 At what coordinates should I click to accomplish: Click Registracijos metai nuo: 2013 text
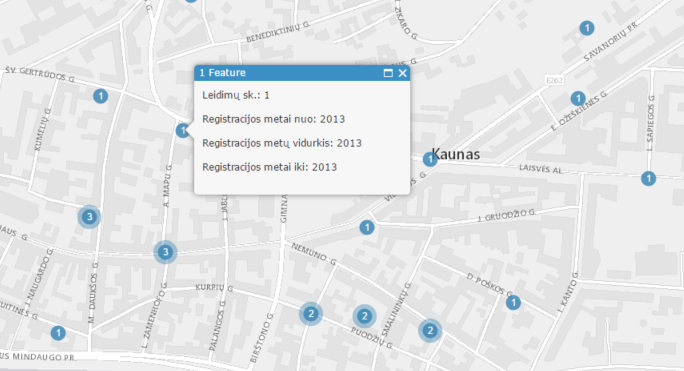(274, 119)
